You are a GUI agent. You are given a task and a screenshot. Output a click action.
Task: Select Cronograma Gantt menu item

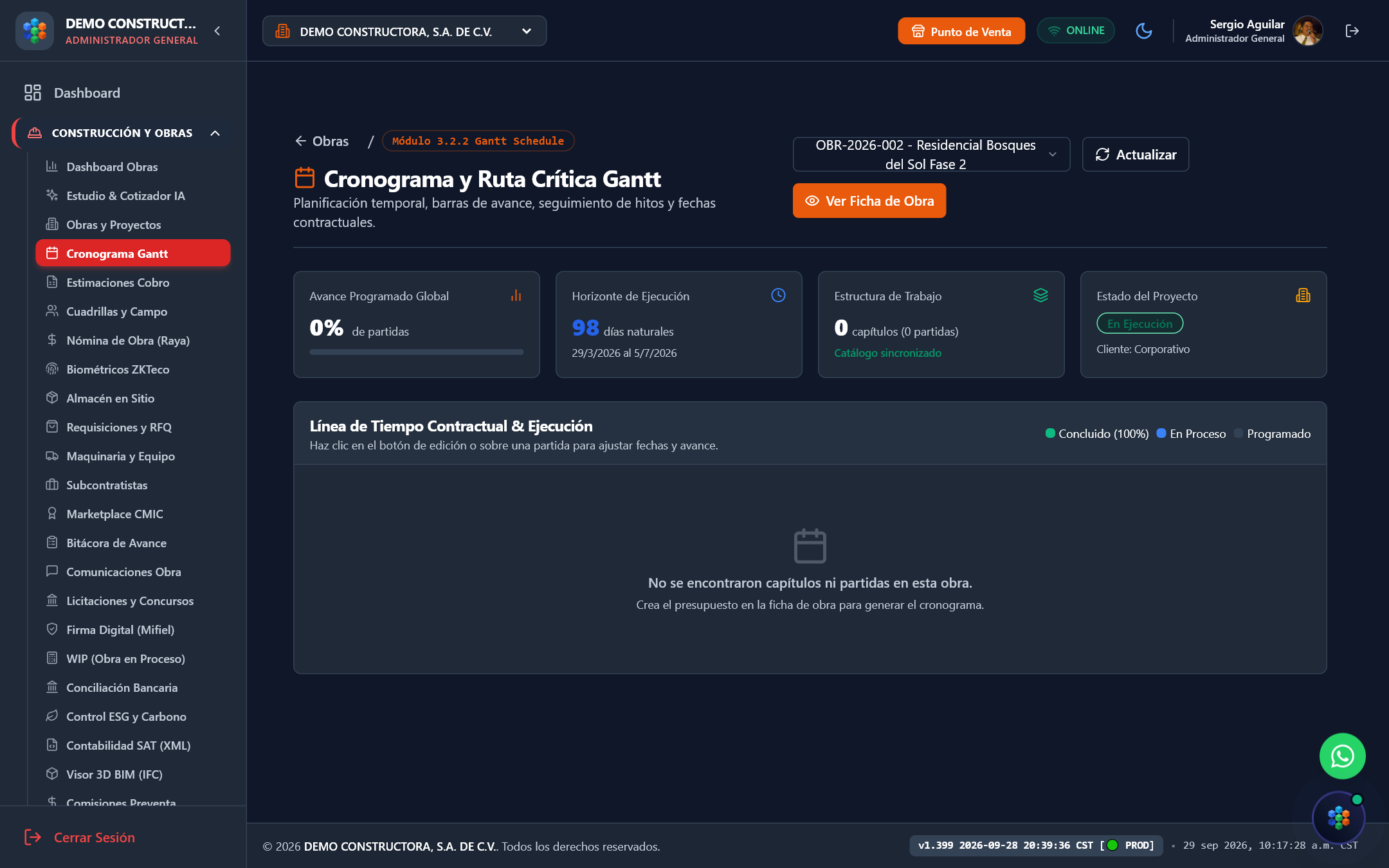pos(133,253)
